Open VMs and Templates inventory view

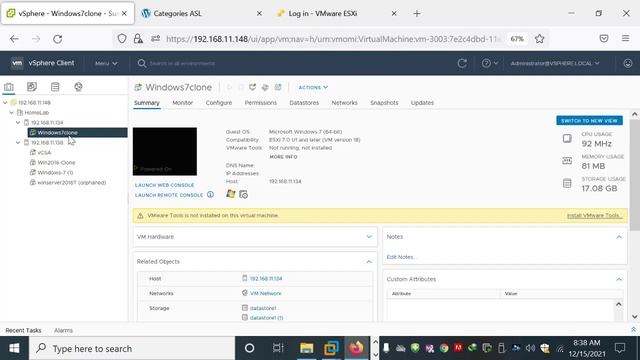pos(31,87)
